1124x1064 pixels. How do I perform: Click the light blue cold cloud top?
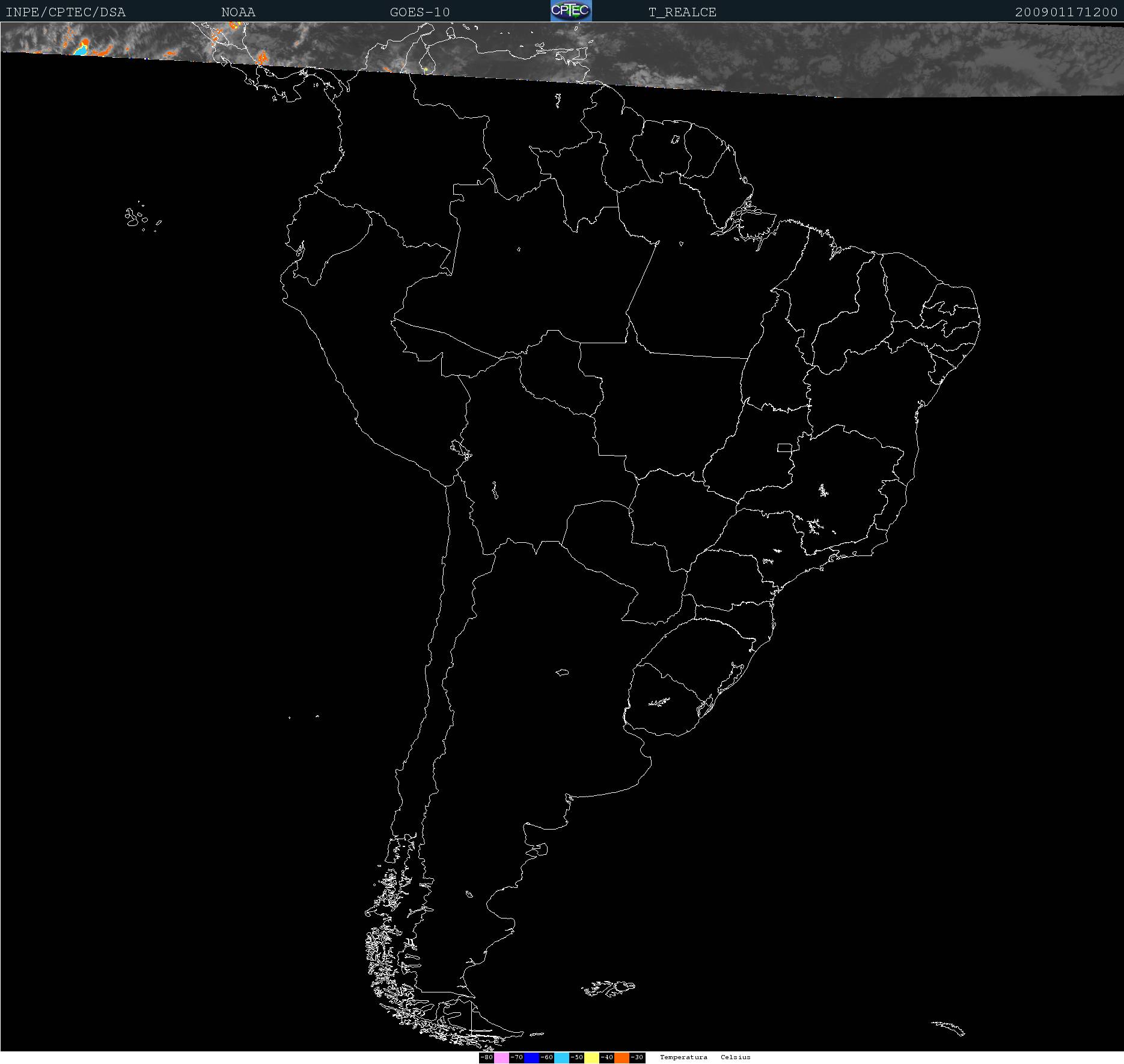coord(80,50)
